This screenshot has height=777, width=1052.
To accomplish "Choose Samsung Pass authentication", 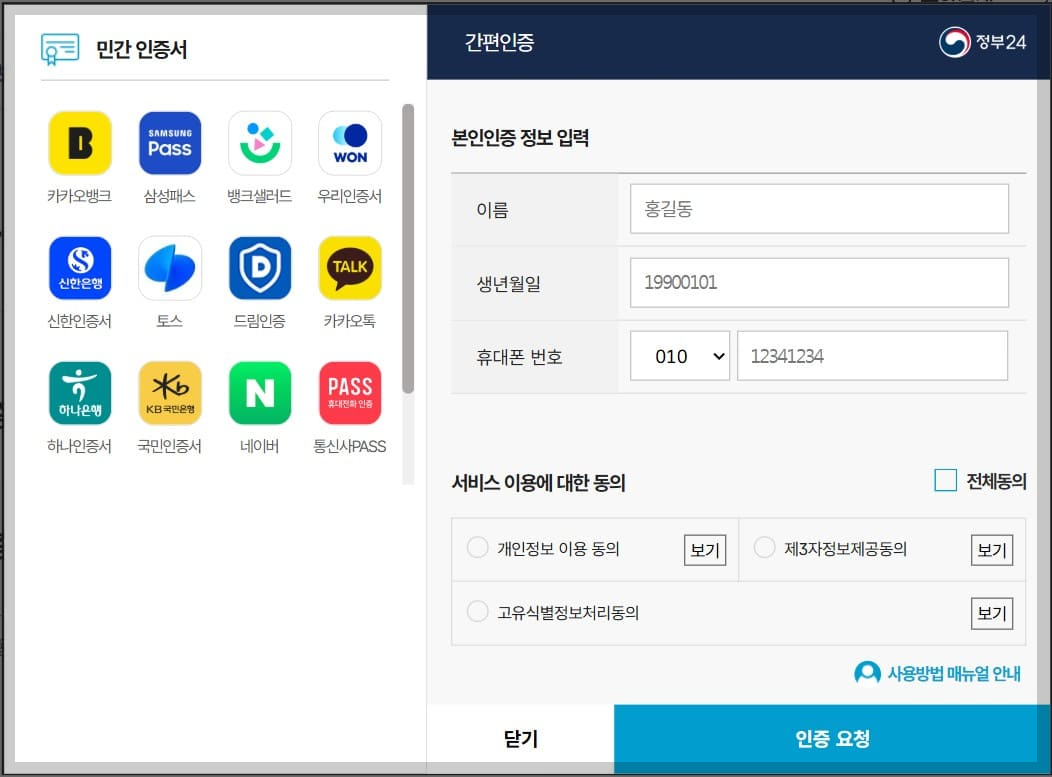I will point(170,142).
